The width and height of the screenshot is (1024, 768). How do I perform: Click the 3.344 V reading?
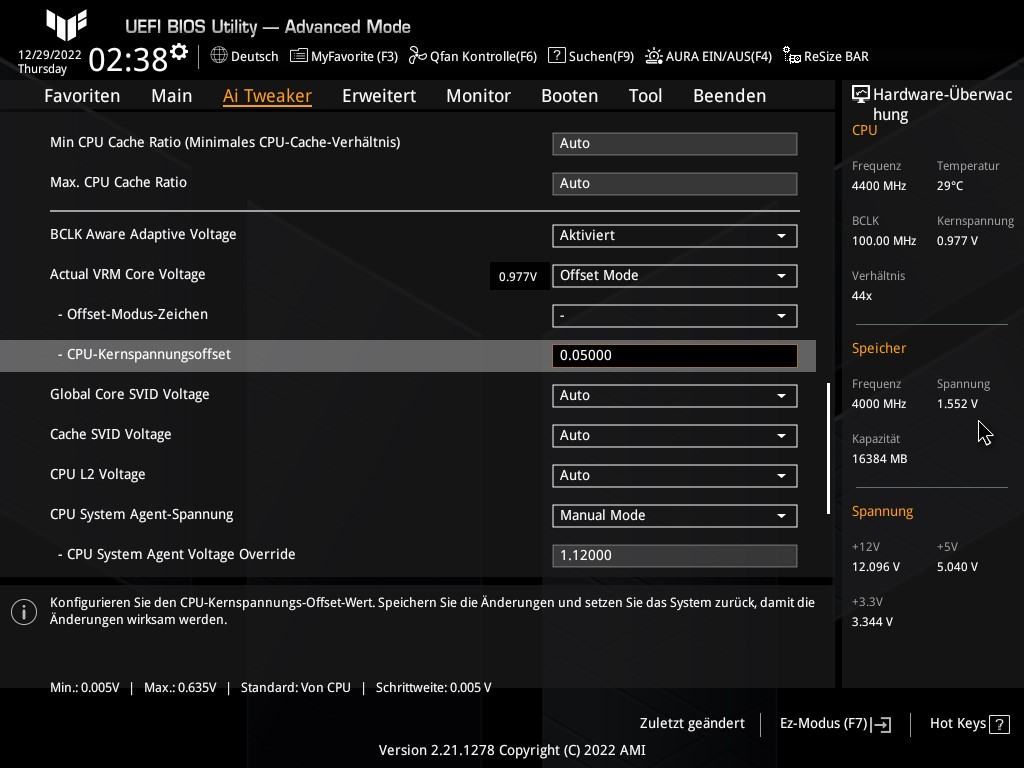[872, 622]
